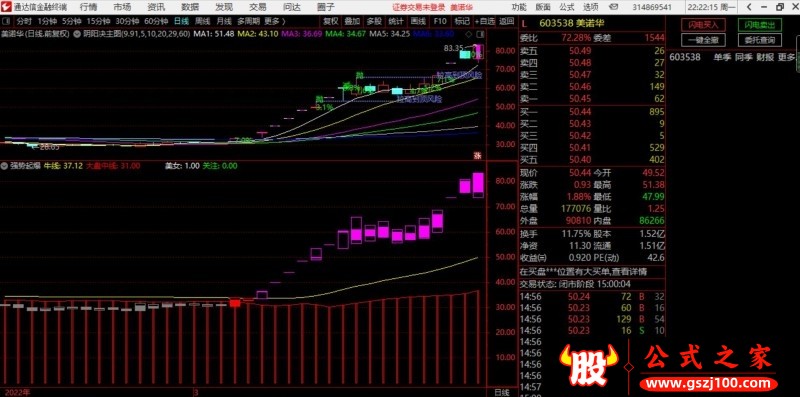The height and width of the screenshot is (397, 800).
Task: Open the 问达 menu
Action: (x=292, y=7)
